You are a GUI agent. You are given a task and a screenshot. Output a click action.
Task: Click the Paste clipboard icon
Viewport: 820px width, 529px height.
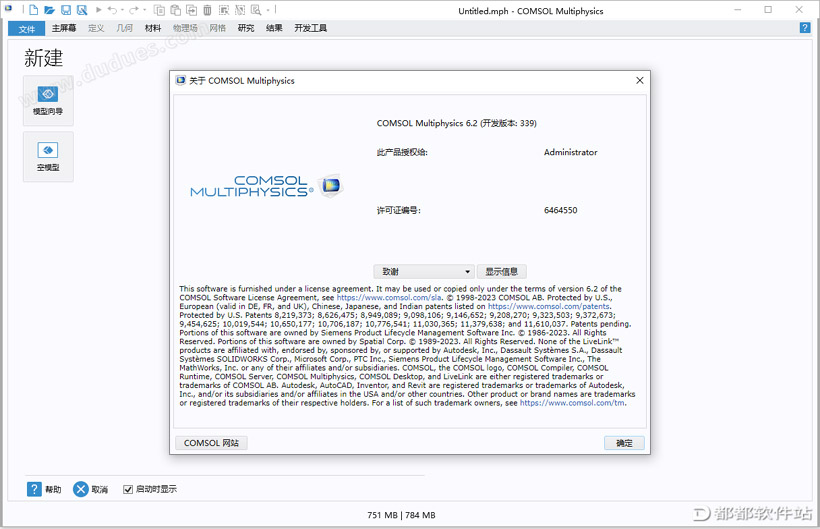point(176,10)
